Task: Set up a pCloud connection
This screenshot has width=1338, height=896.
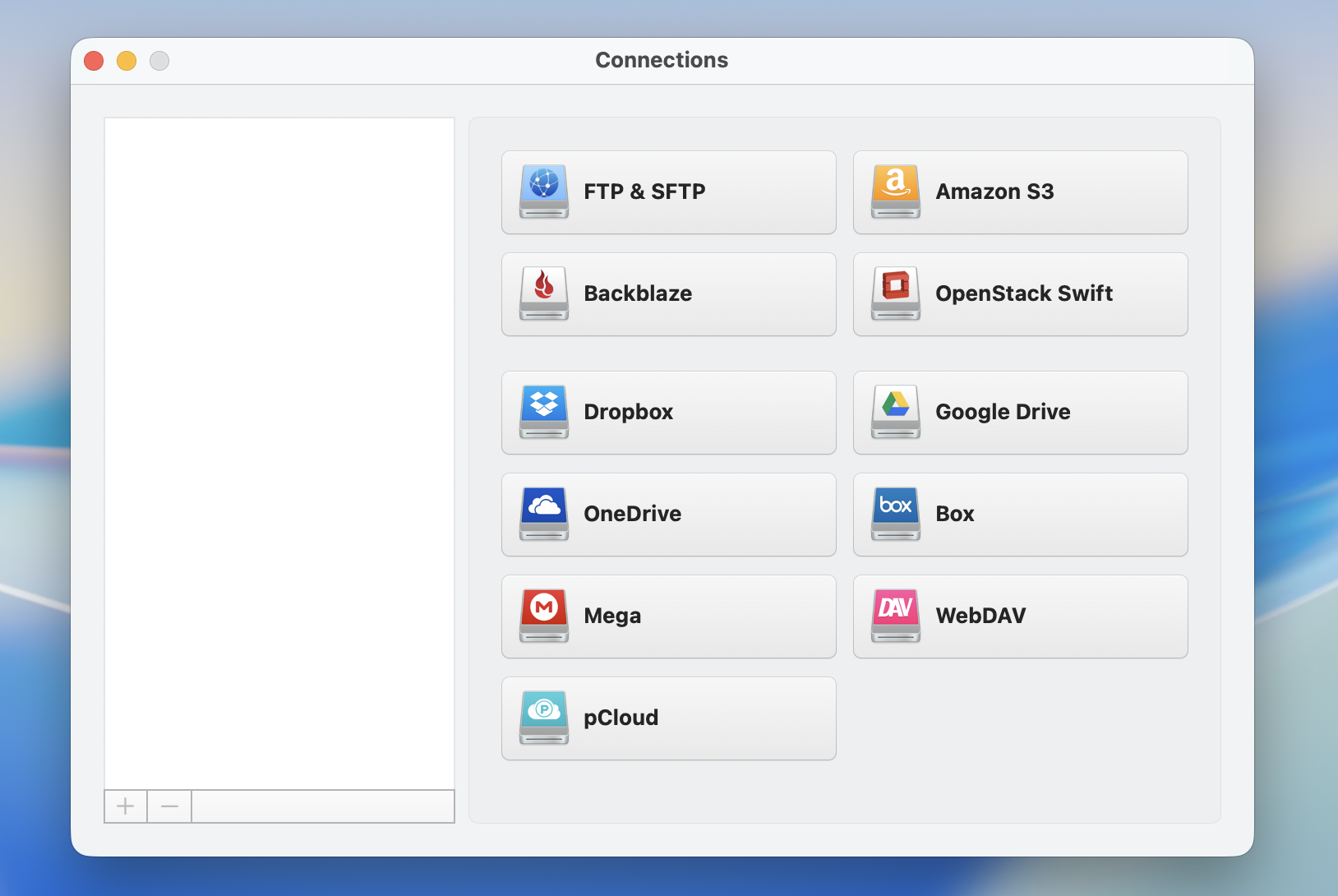Action: click(x=669, y=718)
